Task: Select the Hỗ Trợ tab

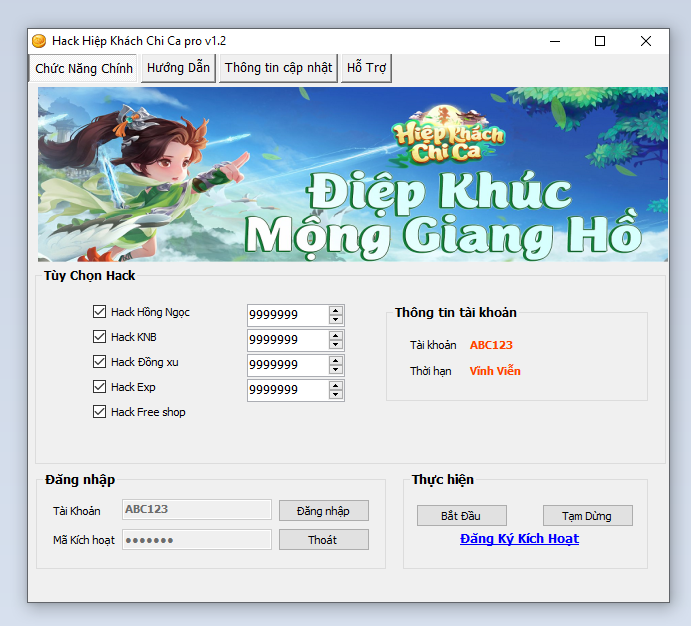Action: [366, 68]
